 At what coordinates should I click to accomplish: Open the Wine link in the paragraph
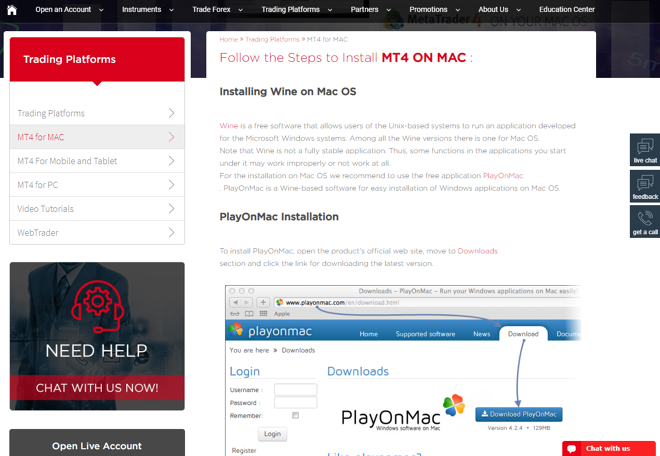pyautogui.click(x=229, y=125)
